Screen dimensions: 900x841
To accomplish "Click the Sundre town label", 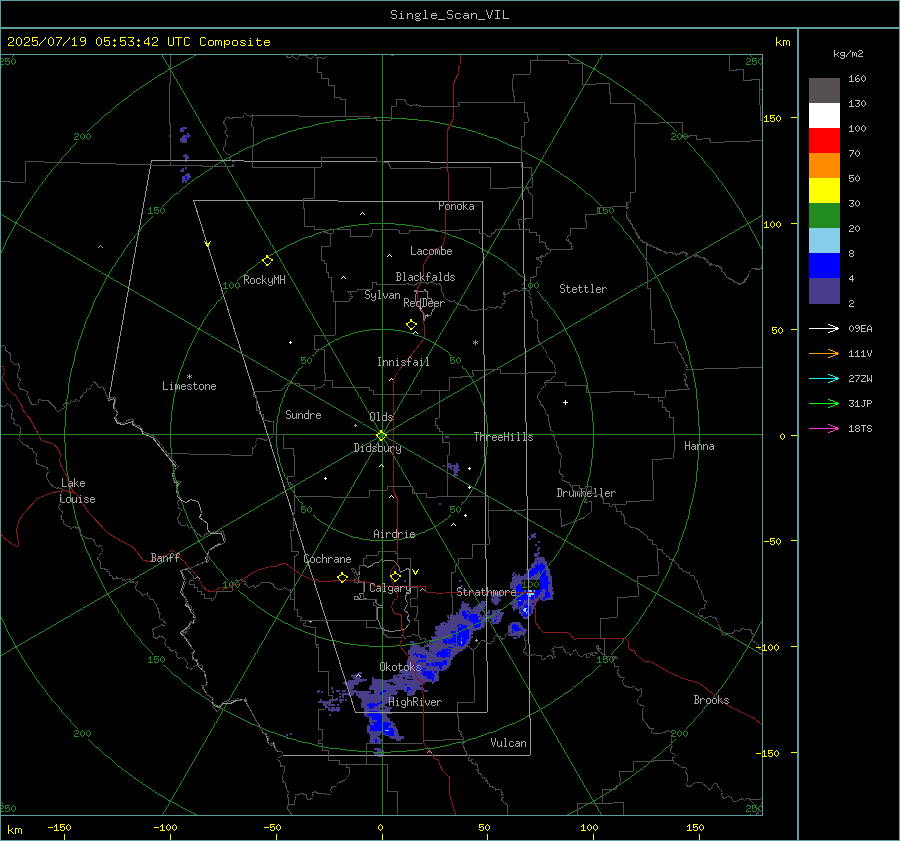I will click(x=303, y=414).
